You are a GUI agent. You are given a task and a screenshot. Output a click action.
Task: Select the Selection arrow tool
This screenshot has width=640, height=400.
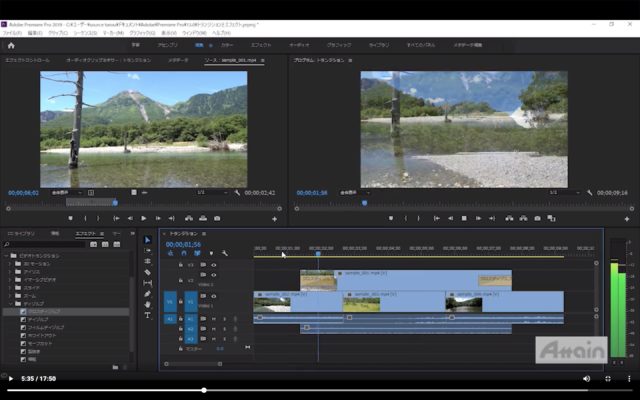(147, 240)
